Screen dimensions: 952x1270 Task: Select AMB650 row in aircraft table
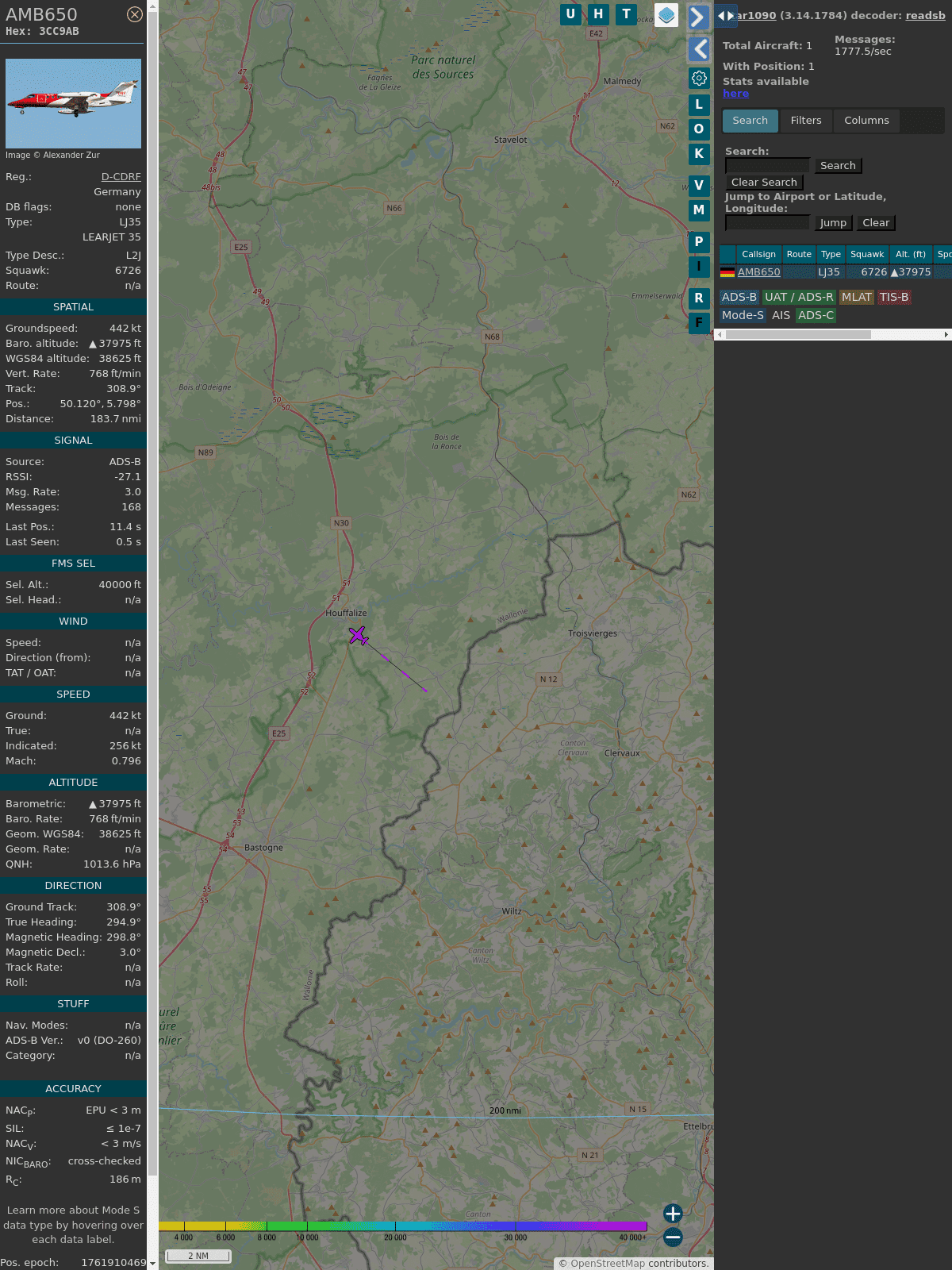point(835,272)
